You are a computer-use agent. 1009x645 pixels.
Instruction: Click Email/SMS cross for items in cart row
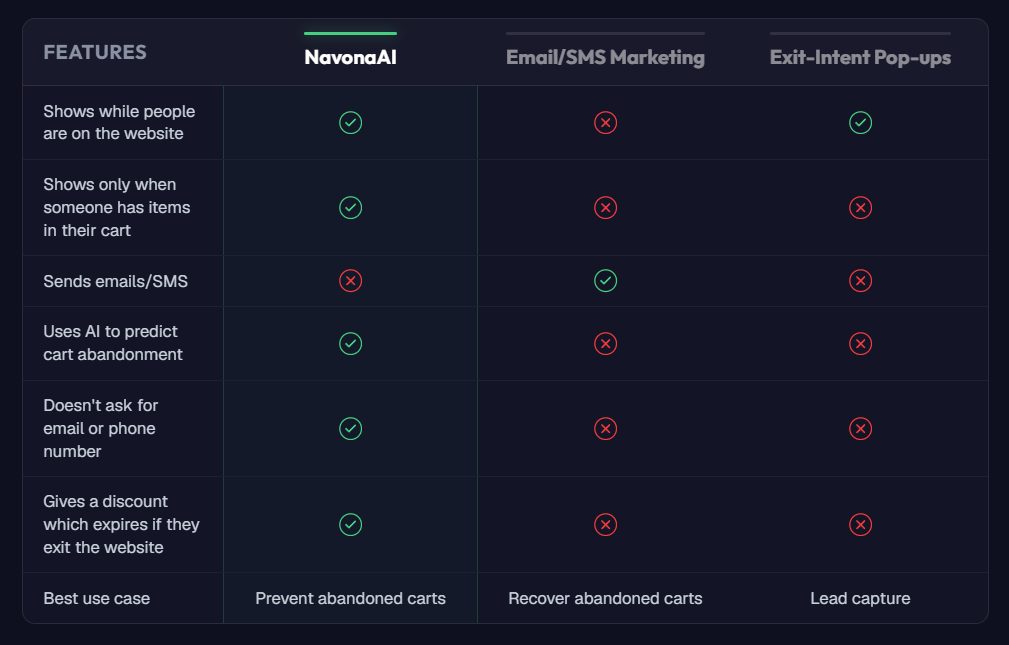605,207
